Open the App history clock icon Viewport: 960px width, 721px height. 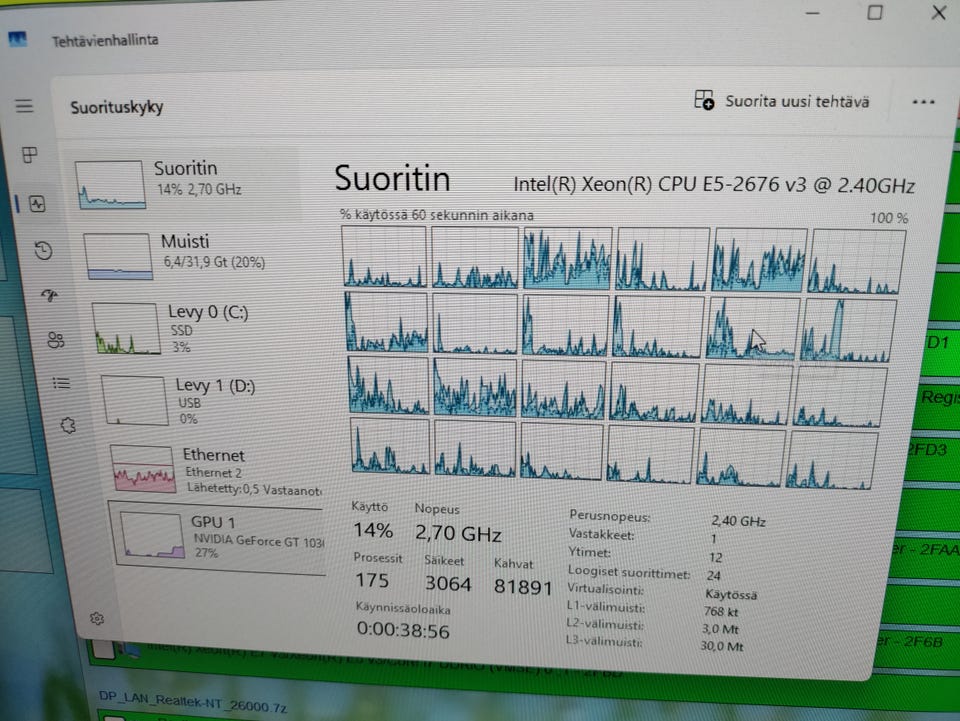pyautogui.click(x=43, y=250)
